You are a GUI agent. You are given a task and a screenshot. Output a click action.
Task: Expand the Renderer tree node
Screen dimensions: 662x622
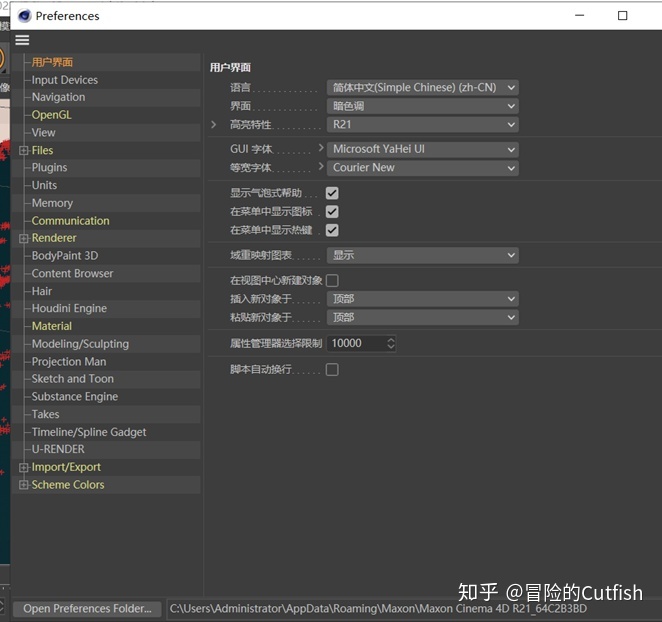[x=24, y=239]
